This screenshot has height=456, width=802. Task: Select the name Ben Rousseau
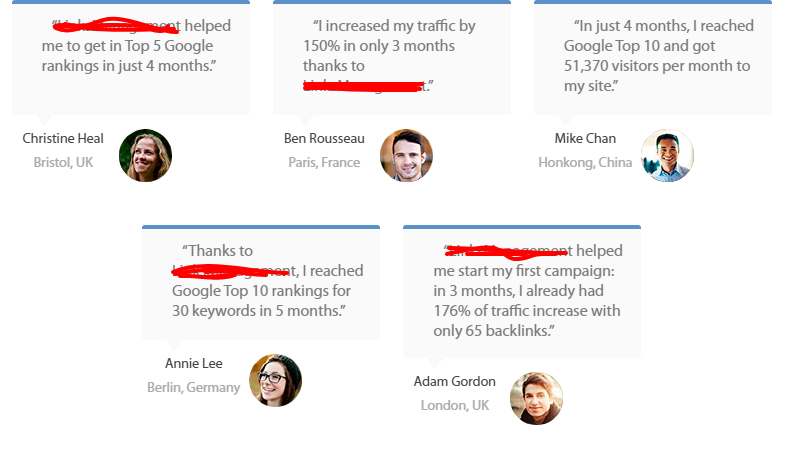[324, 139]
